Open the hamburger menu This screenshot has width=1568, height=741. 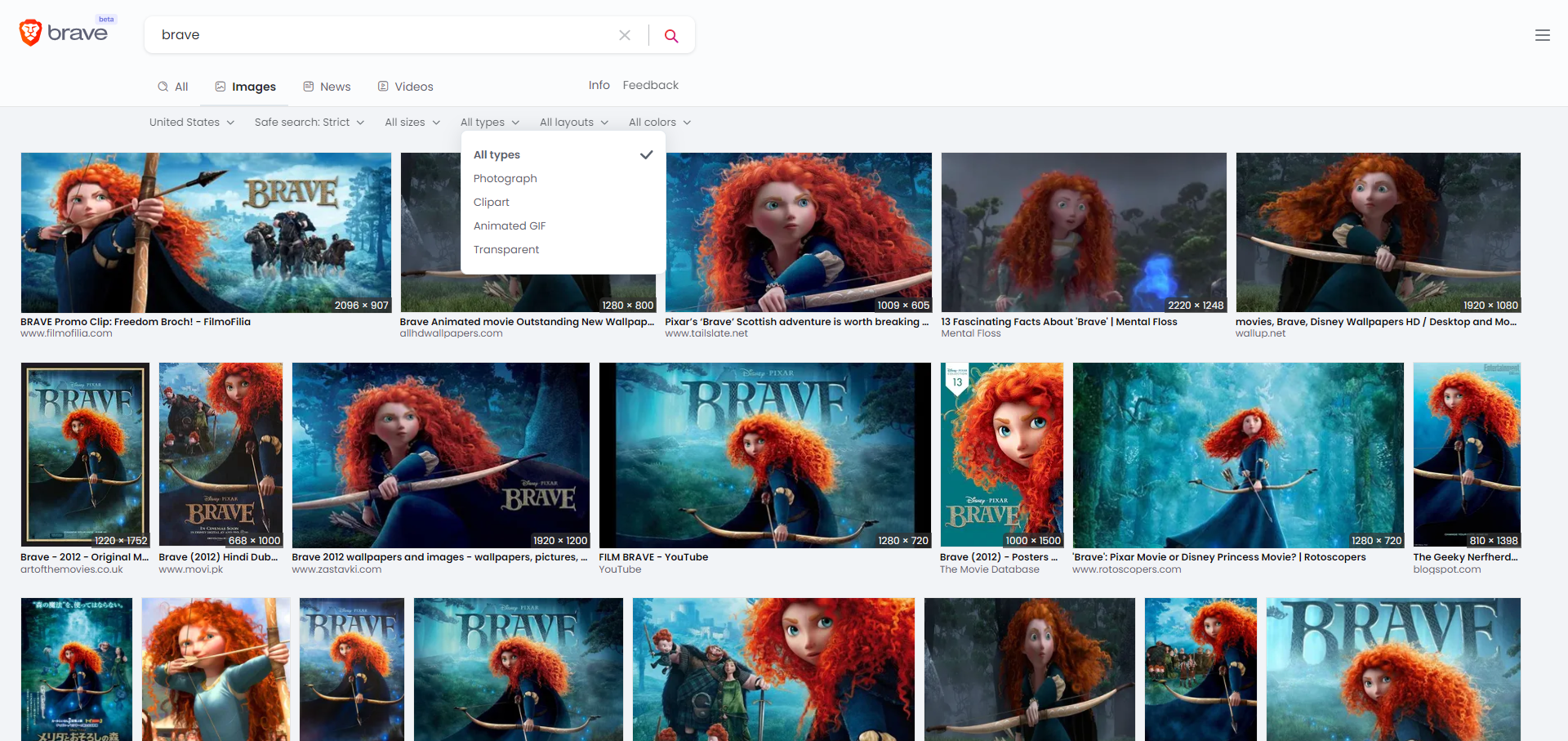(x=1542, y=35)
